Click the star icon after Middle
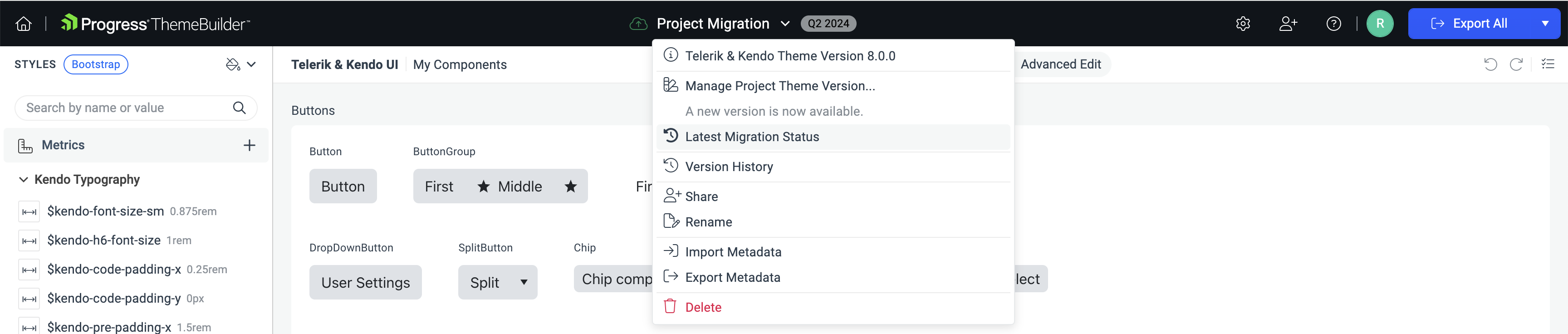Viewport: 1568px width, 334px height. (570, 186)
